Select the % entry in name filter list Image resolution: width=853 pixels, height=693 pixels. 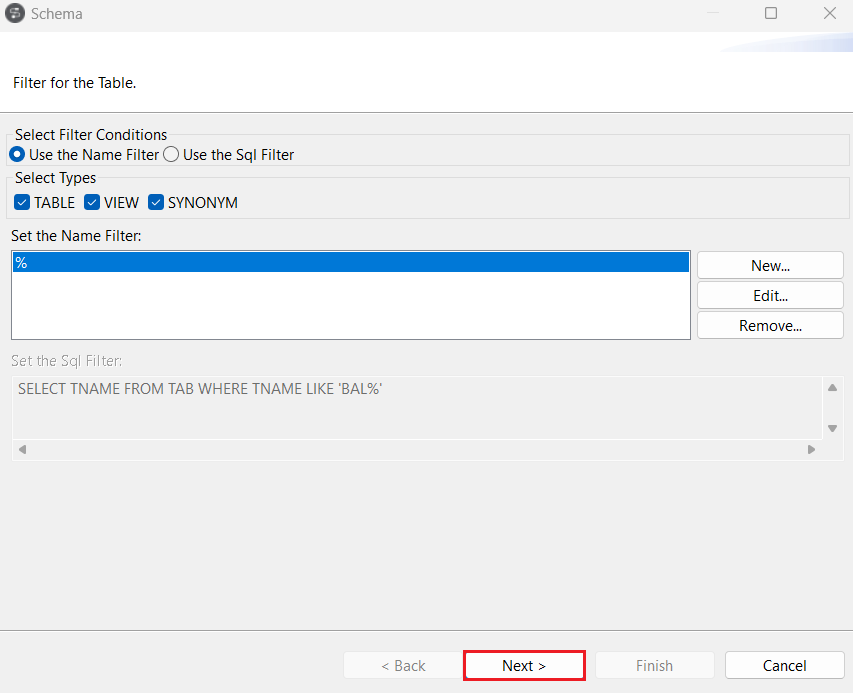(x=350, y=262)
